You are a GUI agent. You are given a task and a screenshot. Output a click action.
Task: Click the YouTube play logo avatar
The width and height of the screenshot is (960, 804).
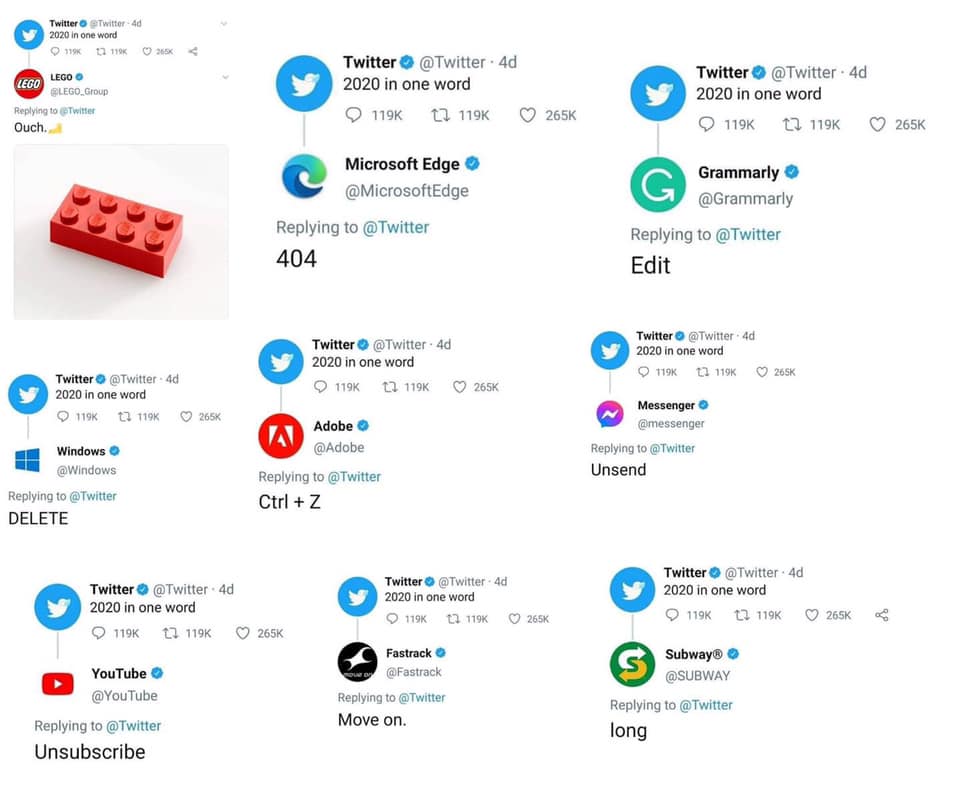pyautogui.click(x=57, y=684)
